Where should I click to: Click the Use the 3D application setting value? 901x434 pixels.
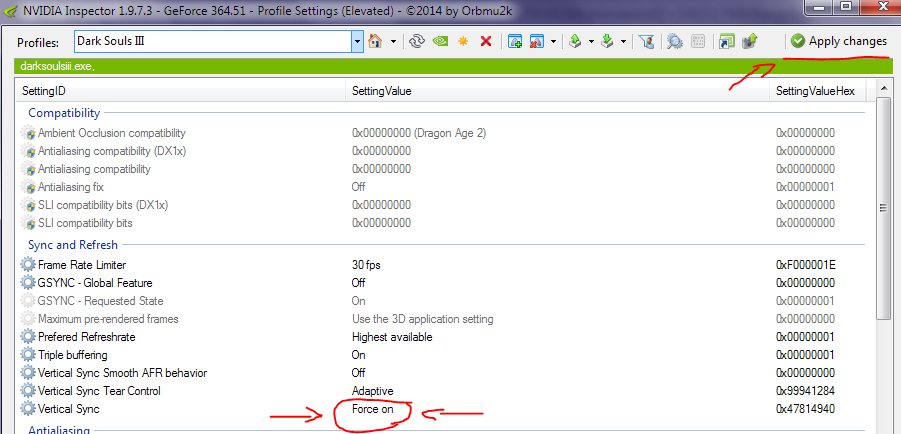click(x=422, y=319)
